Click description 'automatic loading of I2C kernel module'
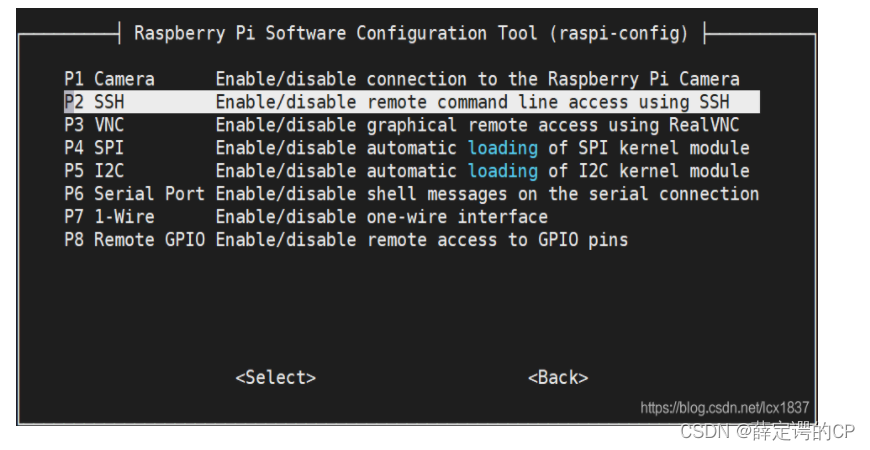Image resolution: width=870 pixels, height=450 pixels. click(x=558, y=171)
